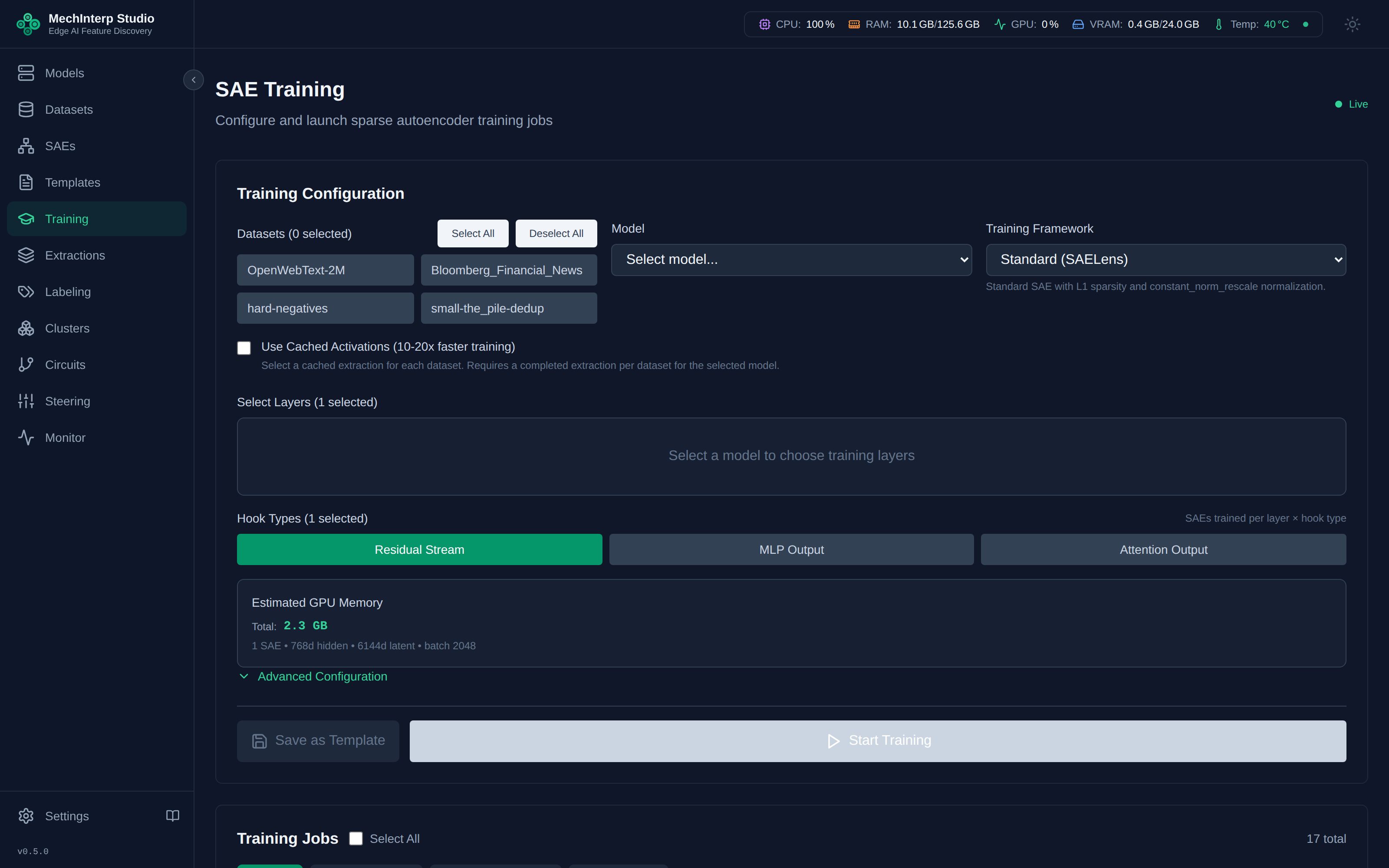Viewport: 1389px width, 868px height.
Task: Open Datasets page in sidebar
Action: (x=96, y=110)
